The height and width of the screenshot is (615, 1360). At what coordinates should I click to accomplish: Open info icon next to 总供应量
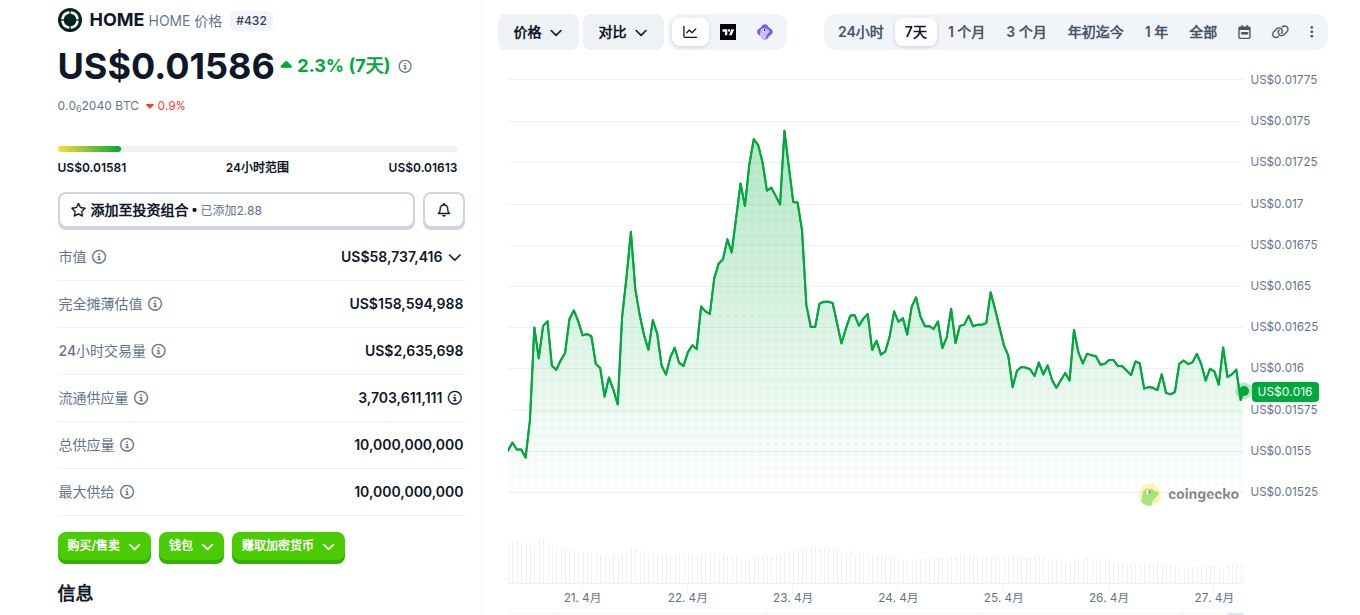point(127,445)
